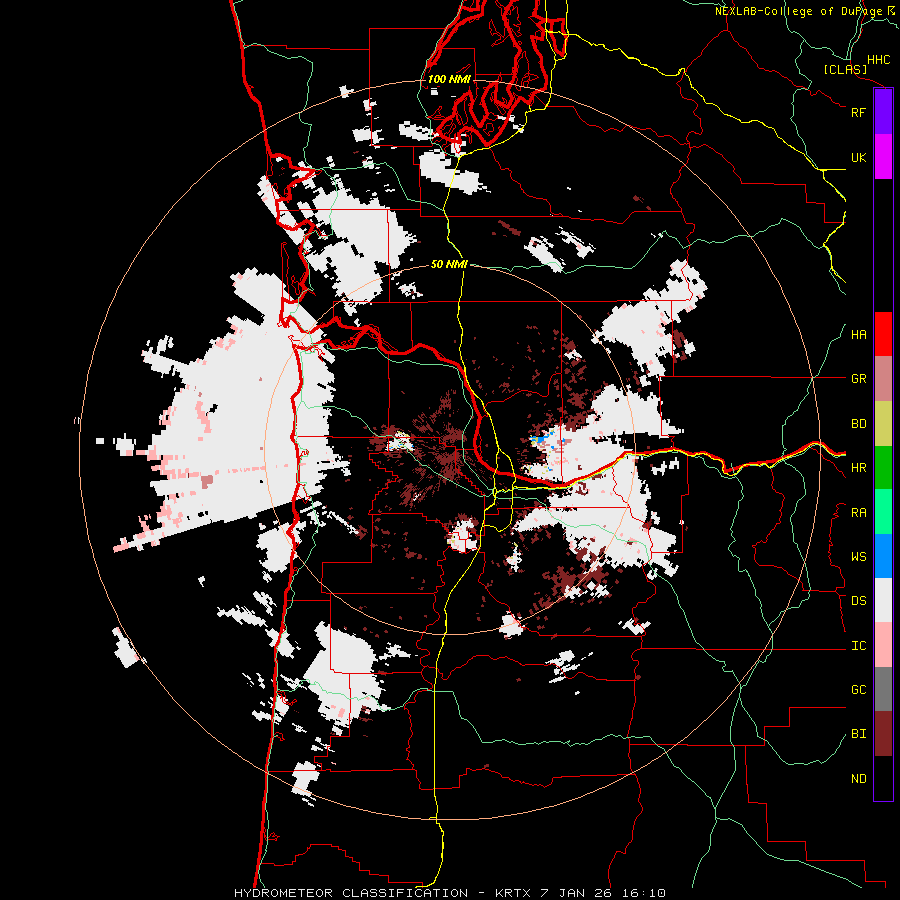The width and height of the screenshot is (900, 900).
Task: Click the BI legend label
Action: click(858, 734)
